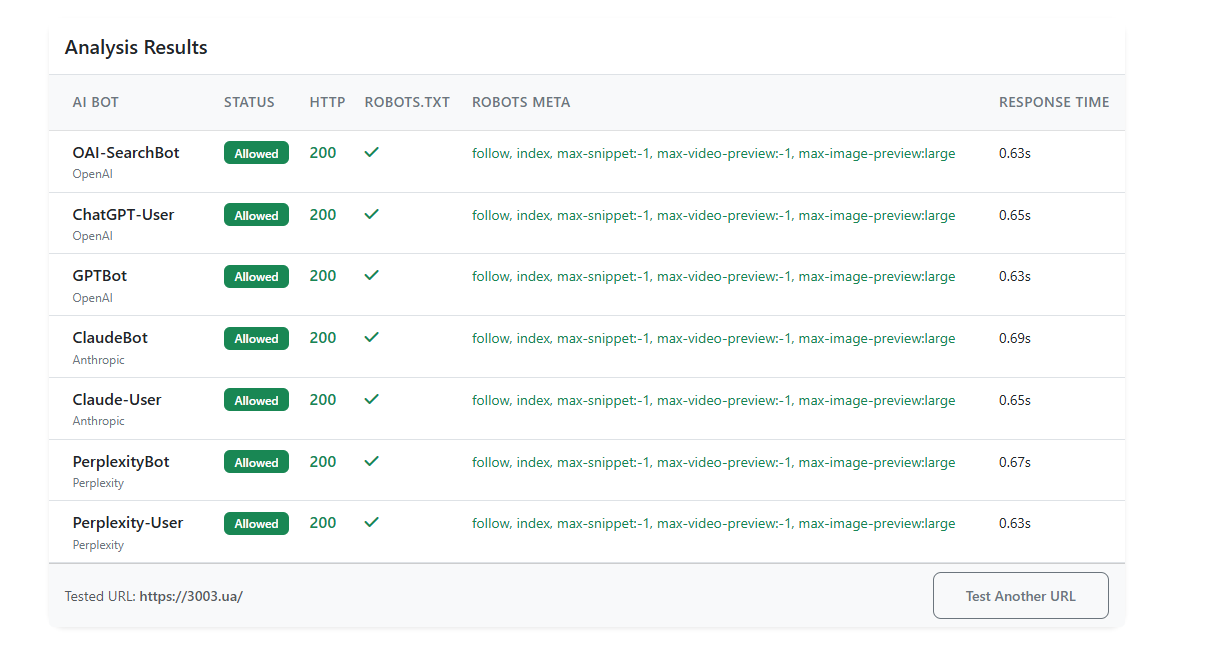Open the tested URL https://3003.ua/
1215x655 pixels.
tap(191, 596)
